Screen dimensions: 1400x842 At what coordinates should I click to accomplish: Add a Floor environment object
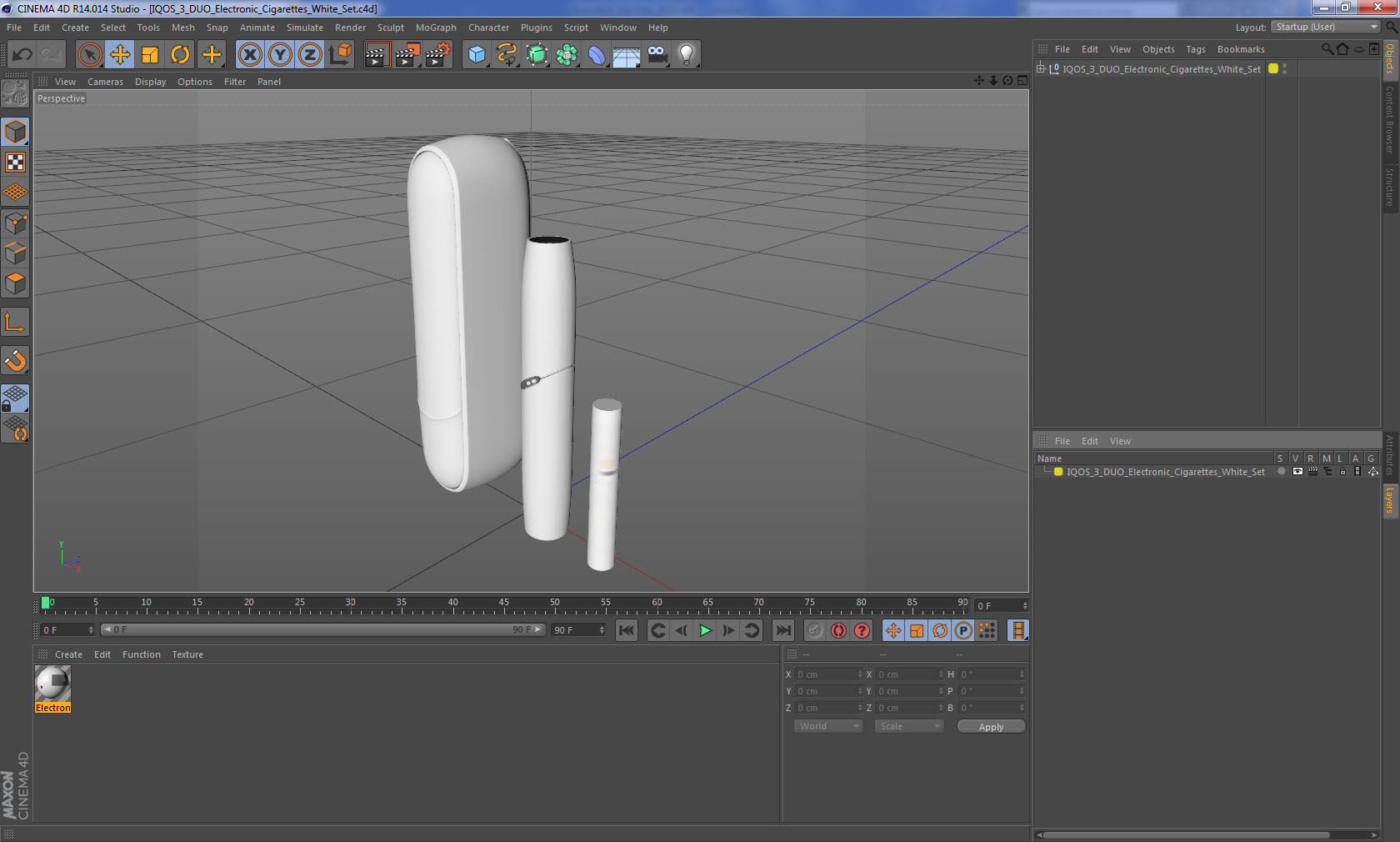pyautogui.click(x=627, y=55)
